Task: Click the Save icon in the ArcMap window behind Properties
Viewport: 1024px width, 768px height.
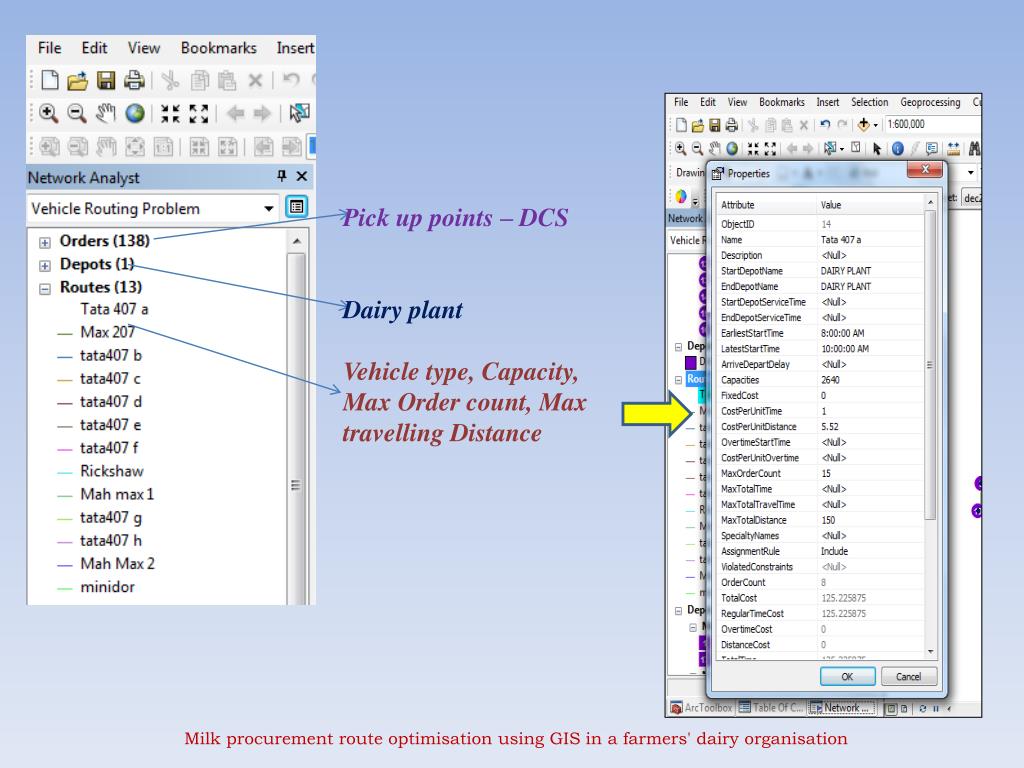Action: click(714, 125)
